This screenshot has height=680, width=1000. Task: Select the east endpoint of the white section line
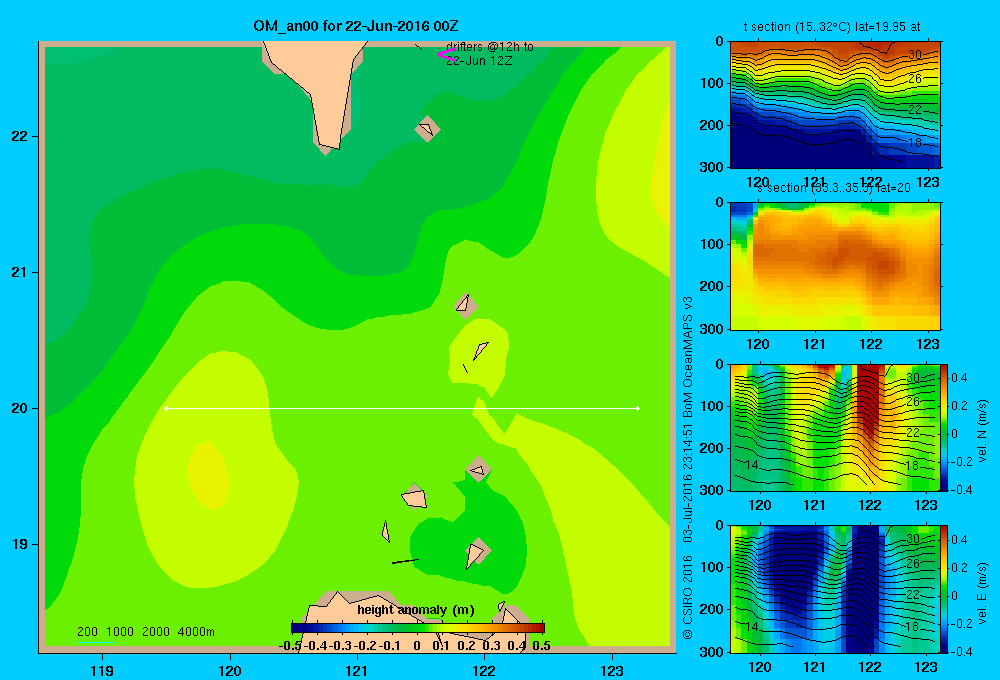[x=638, y=408]
